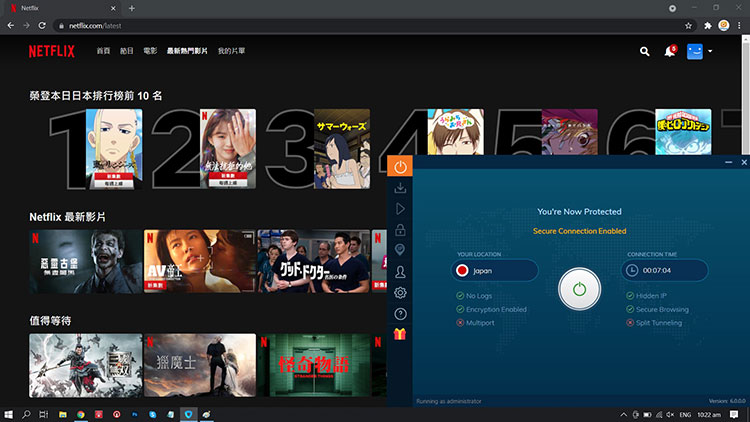Click the Split Tunneling status item
This screenshot has height=422, width=750.
654,323
